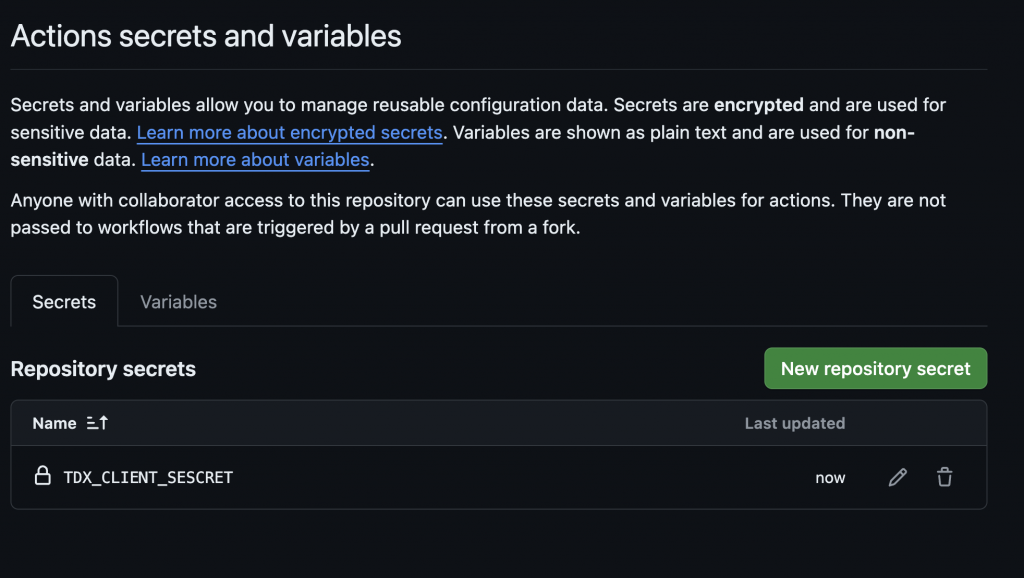
Task: Click the bold word "encrypted" in the description
Action: point(758,104)
